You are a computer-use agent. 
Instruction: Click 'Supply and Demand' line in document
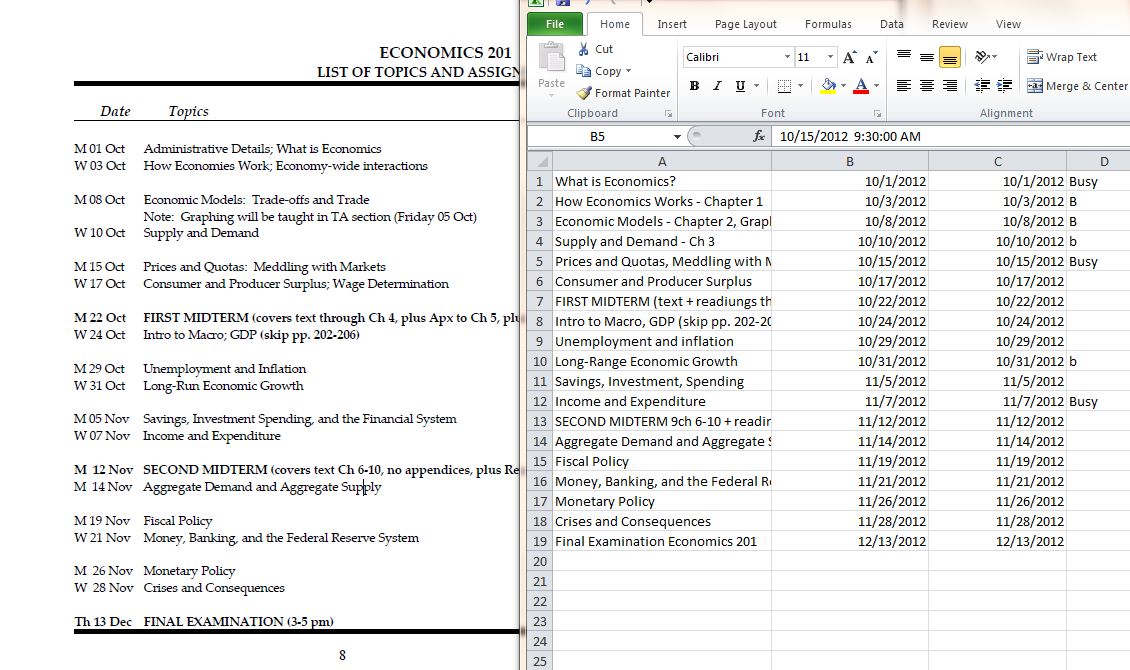pos(200,233)
